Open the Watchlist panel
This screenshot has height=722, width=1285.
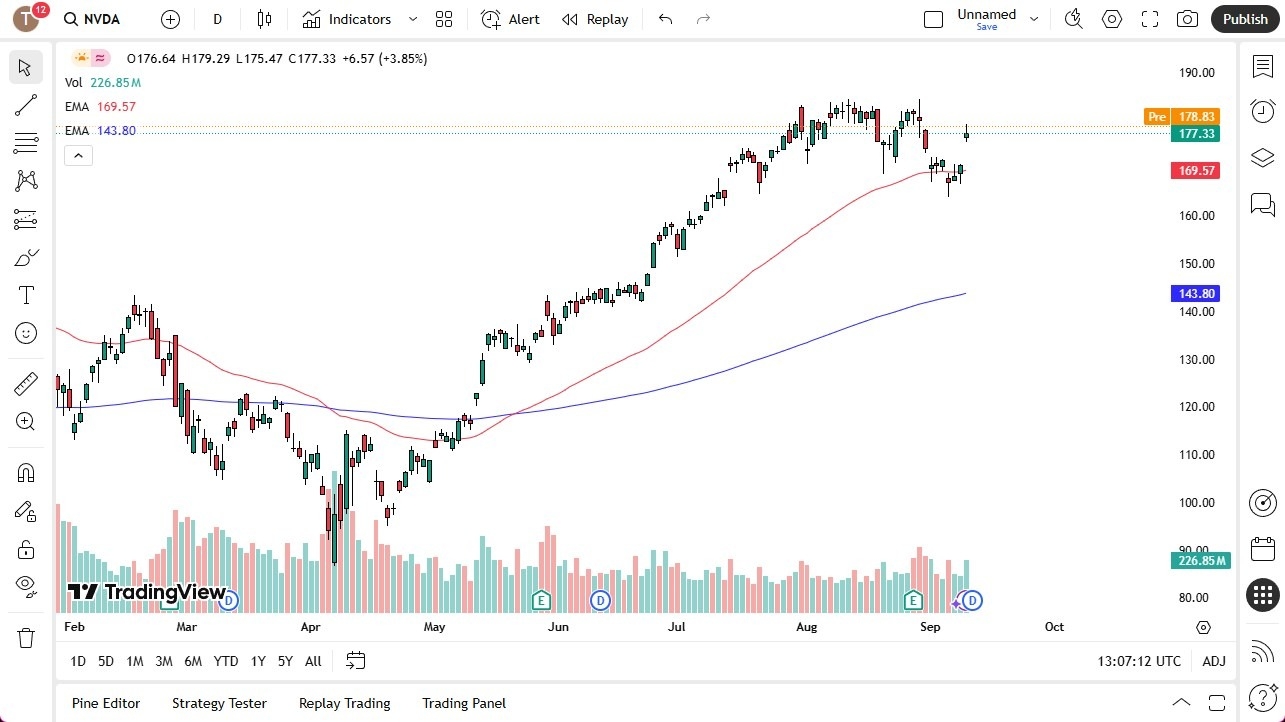point(1262,66)
